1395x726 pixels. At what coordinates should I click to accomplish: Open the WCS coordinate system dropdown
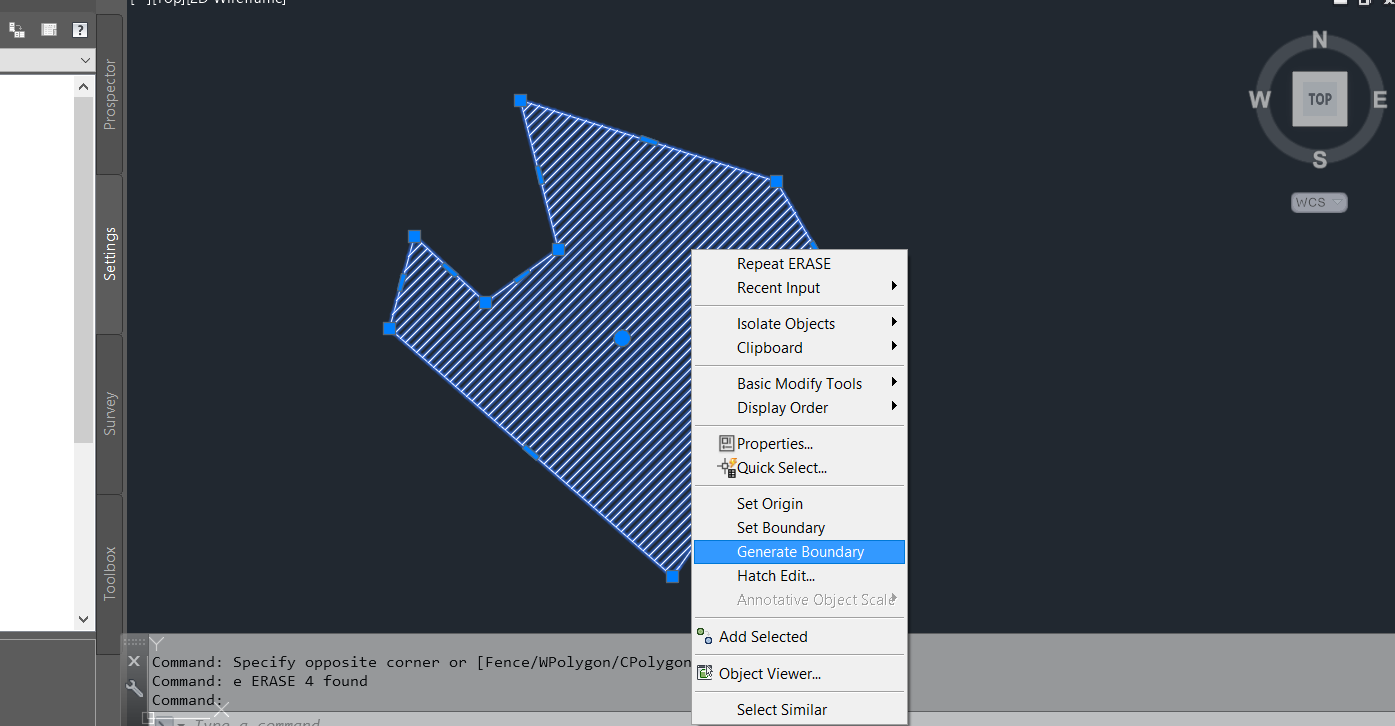1318,202
